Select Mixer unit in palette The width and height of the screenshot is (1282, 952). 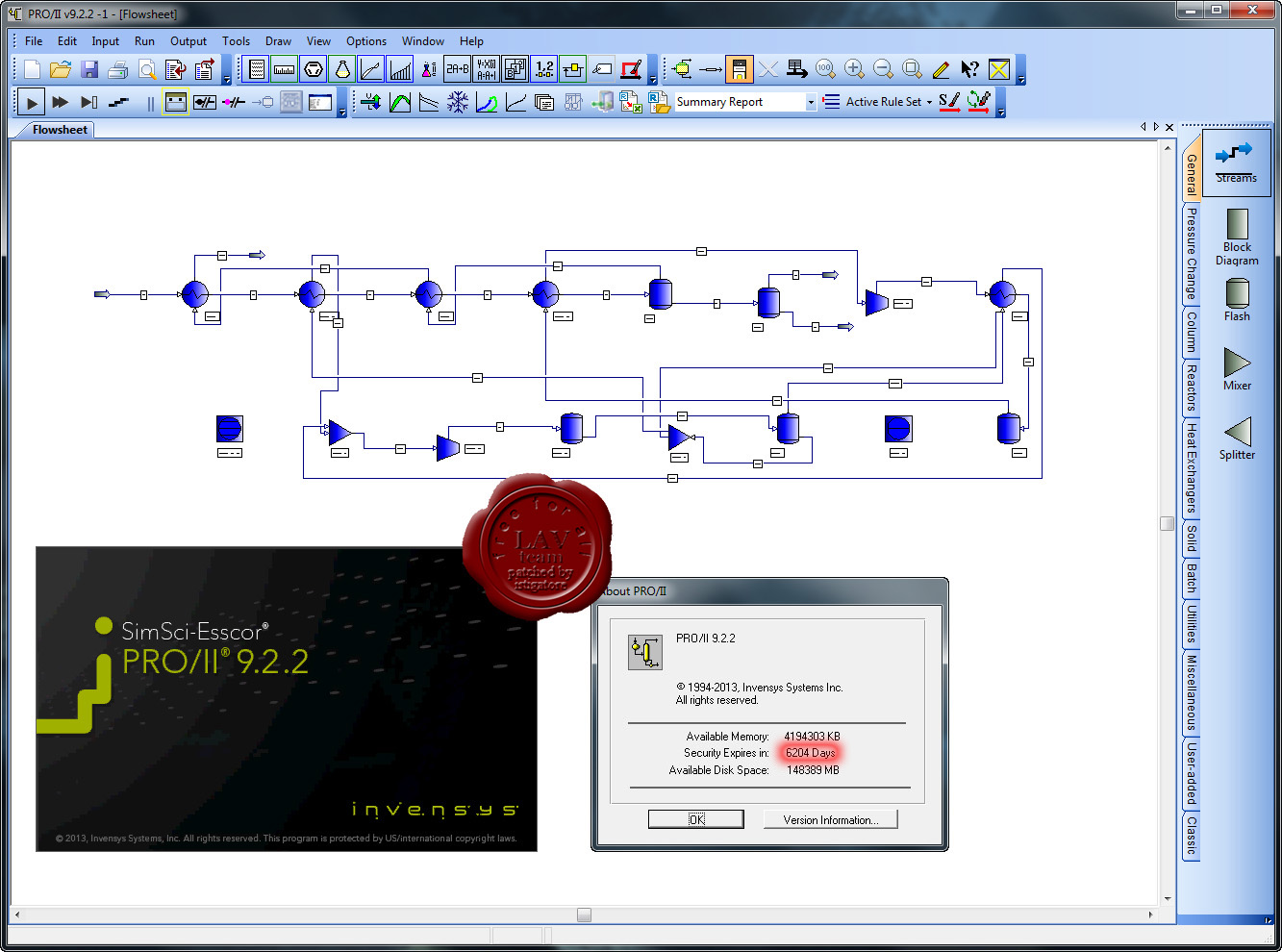[1237, 369]
